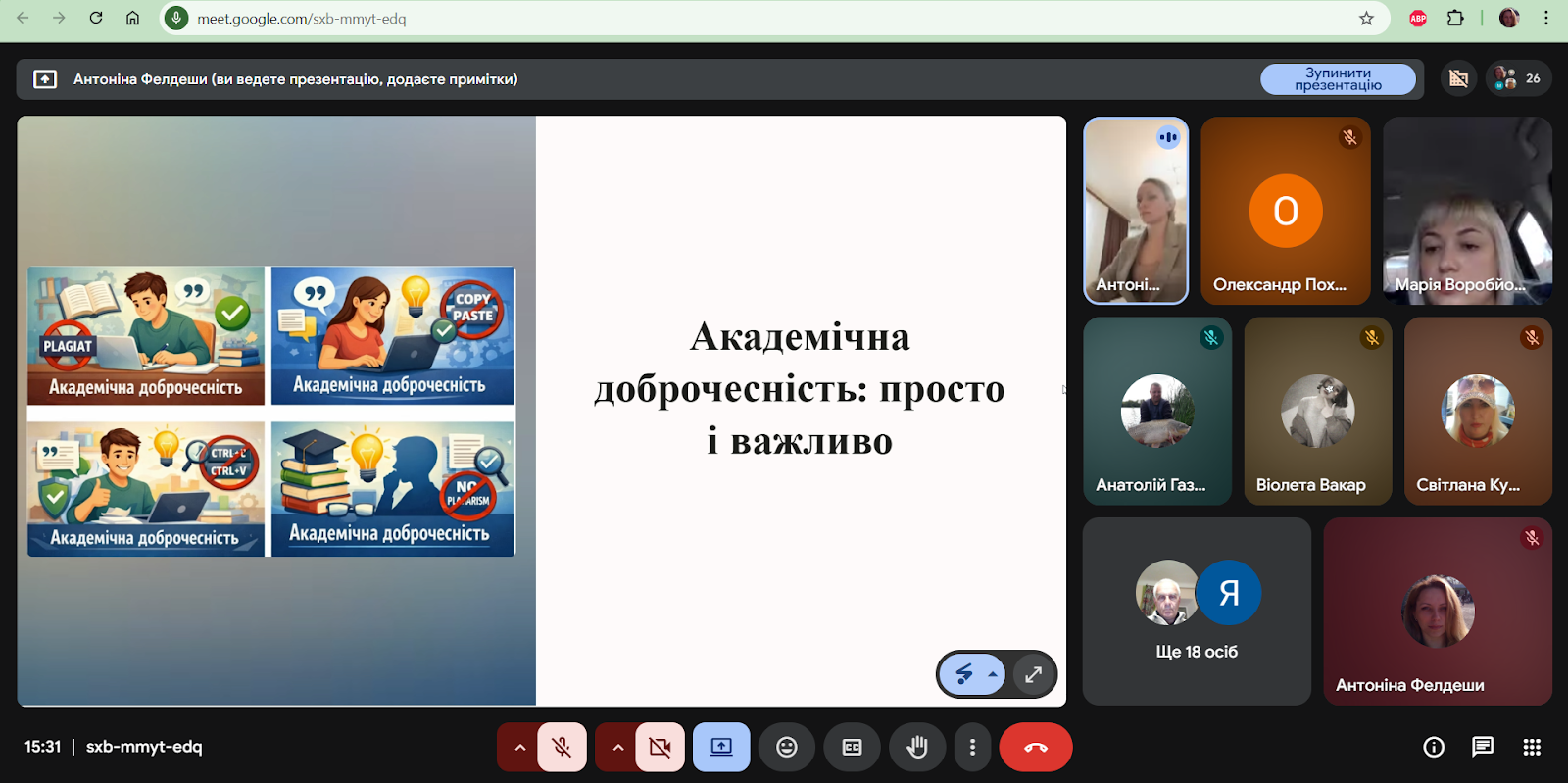Click the red leave call button
The image size is (1568, 783).
[x=1035, y=747]
